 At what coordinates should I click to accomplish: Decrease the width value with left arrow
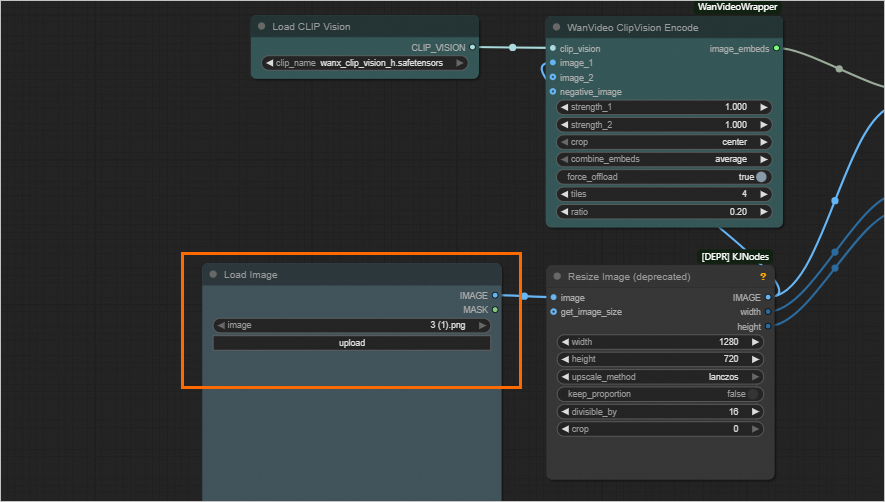pyautogui.click(x=564, y=342)
